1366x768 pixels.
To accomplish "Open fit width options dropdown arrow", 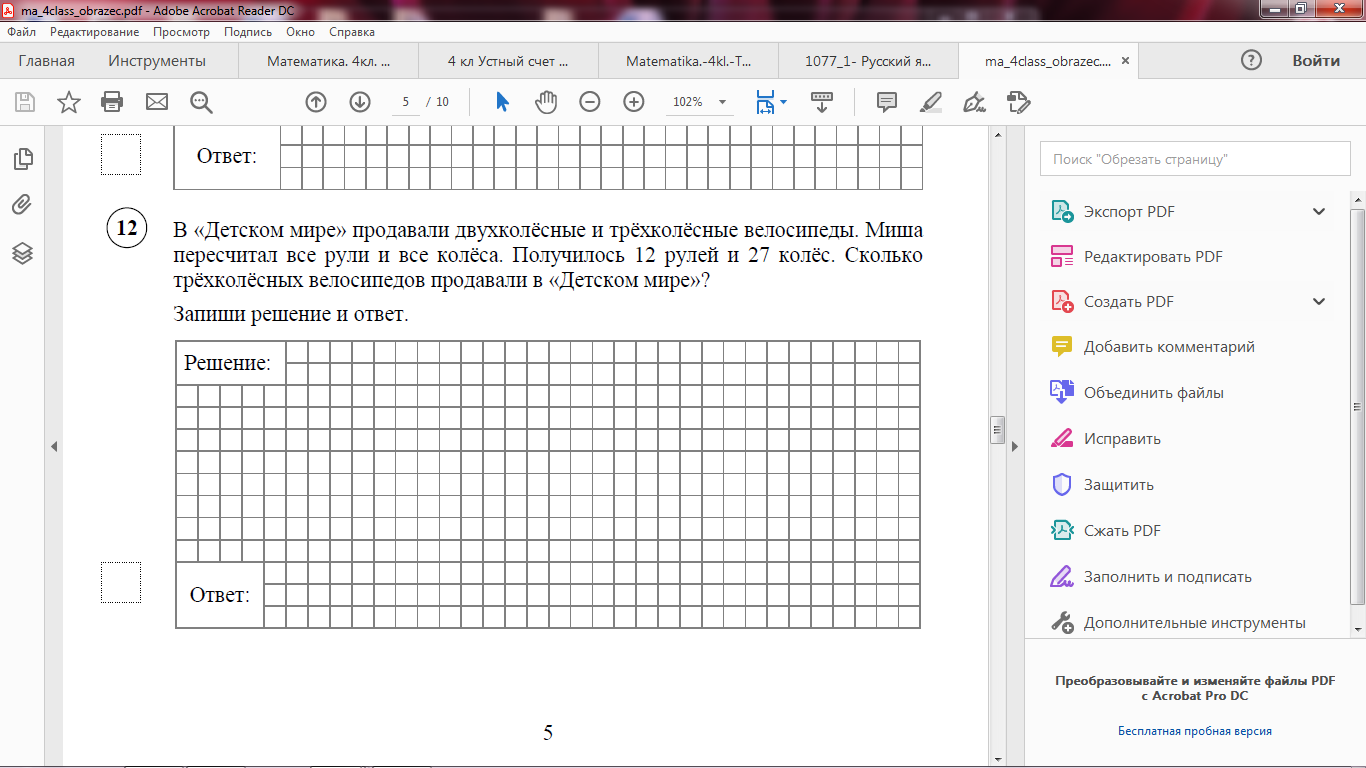I will point(784,101).
